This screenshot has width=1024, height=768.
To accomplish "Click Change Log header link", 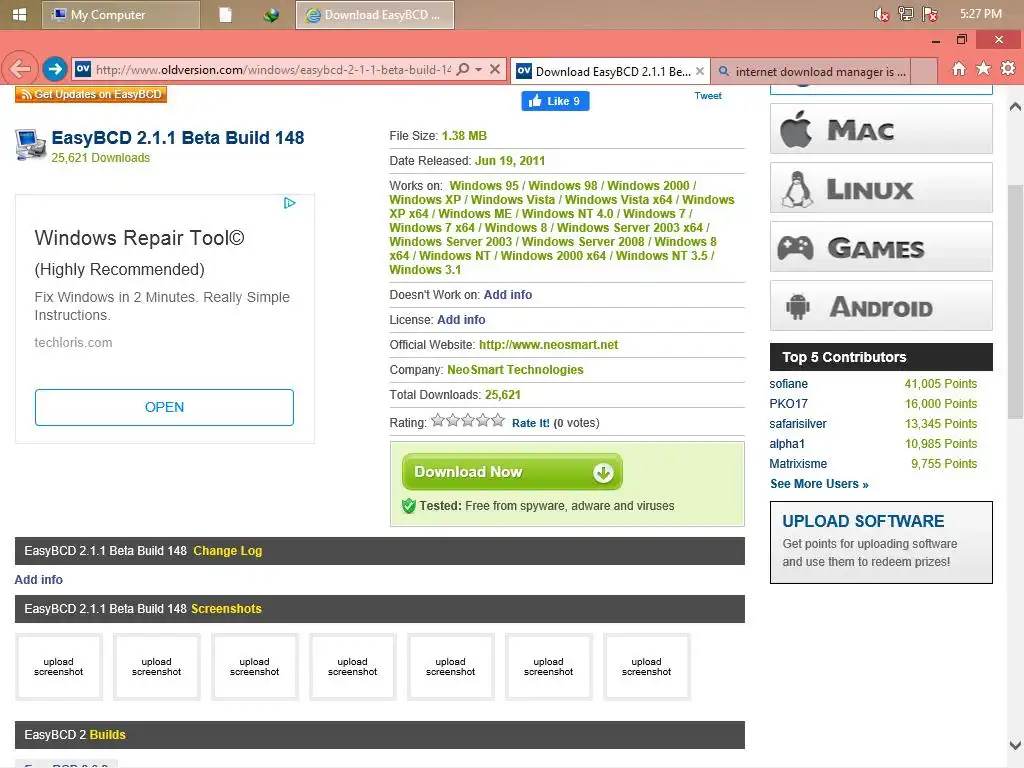I will coord(227,551).
